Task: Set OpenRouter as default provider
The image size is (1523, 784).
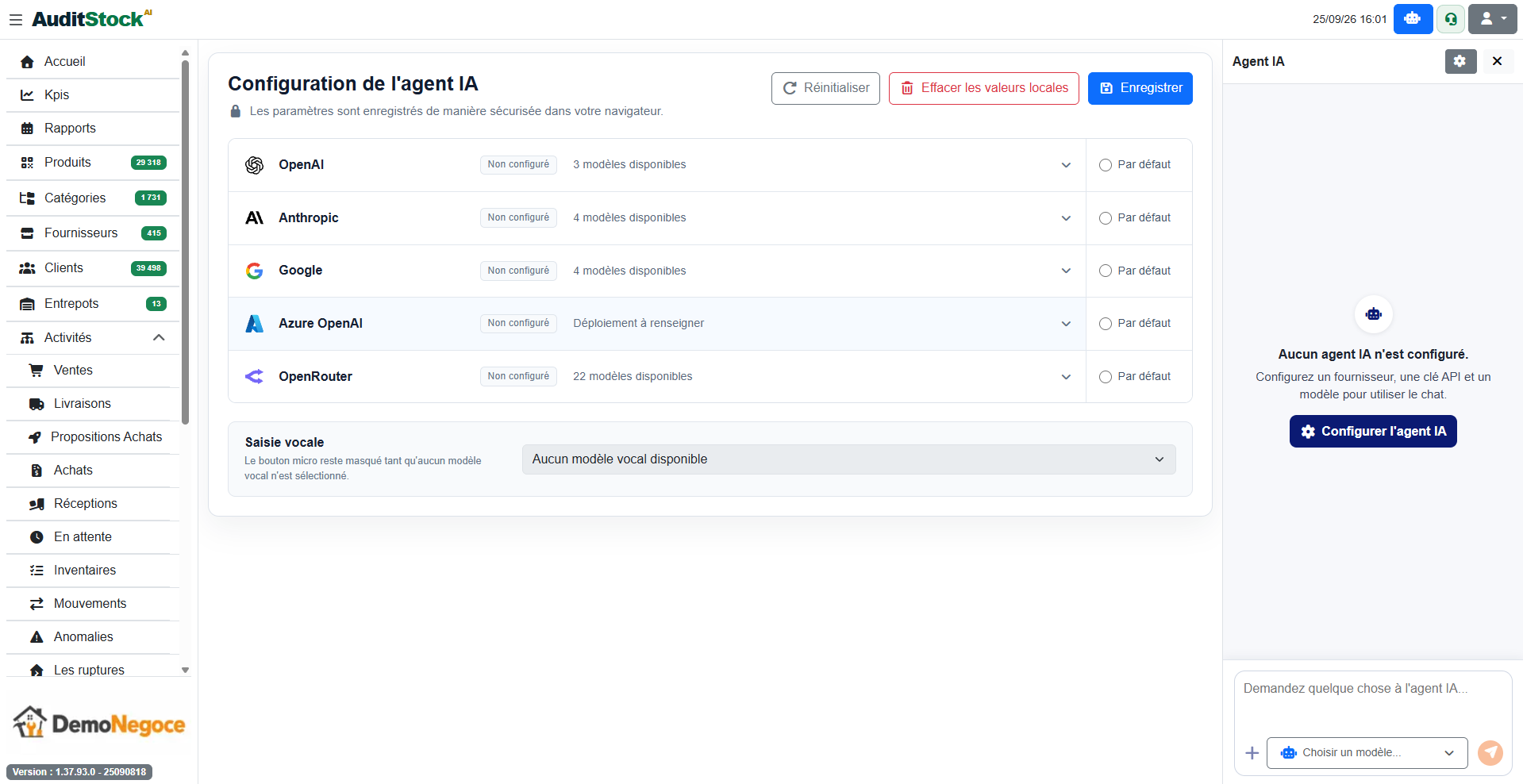Action: click(x=1105, y=377)
